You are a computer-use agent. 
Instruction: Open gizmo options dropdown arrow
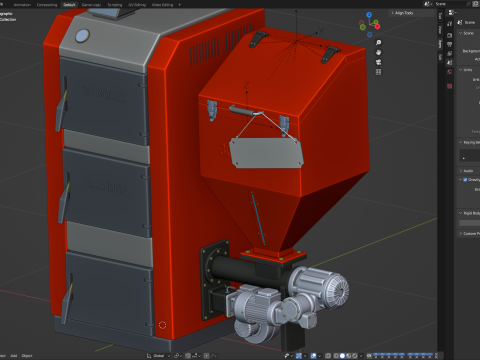305,356
